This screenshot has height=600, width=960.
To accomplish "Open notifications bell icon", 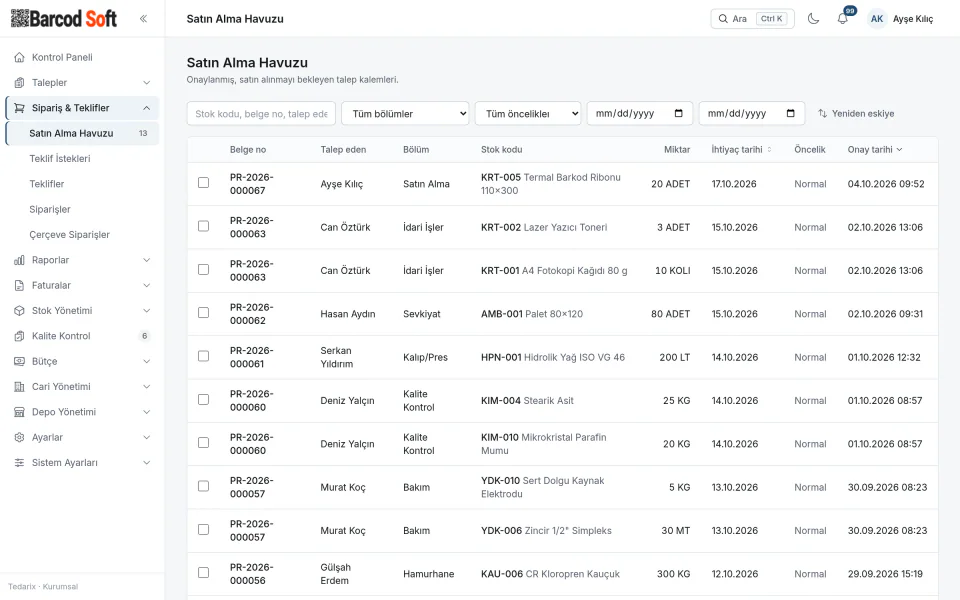I will point(842,18).
